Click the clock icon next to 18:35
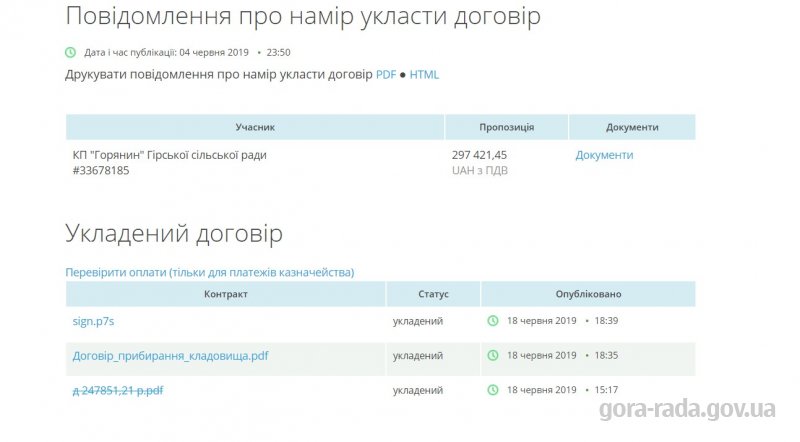The image size is (800, 442). (x=493, y=355)
